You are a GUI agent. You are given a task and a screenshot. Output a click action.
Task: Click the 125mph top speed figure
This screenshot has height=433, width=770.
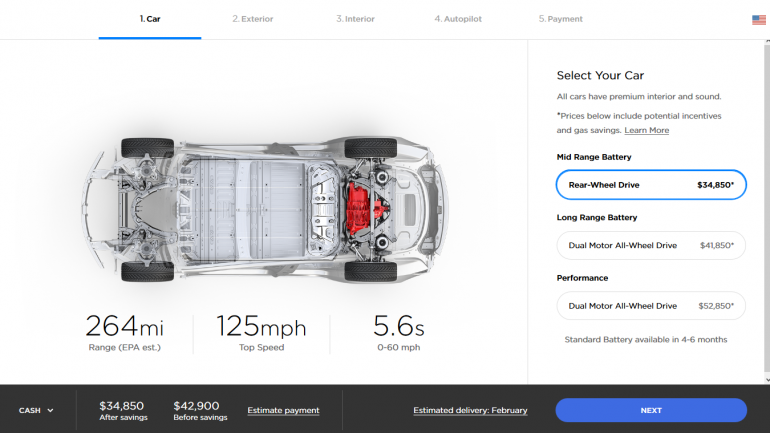click(261, 331)
